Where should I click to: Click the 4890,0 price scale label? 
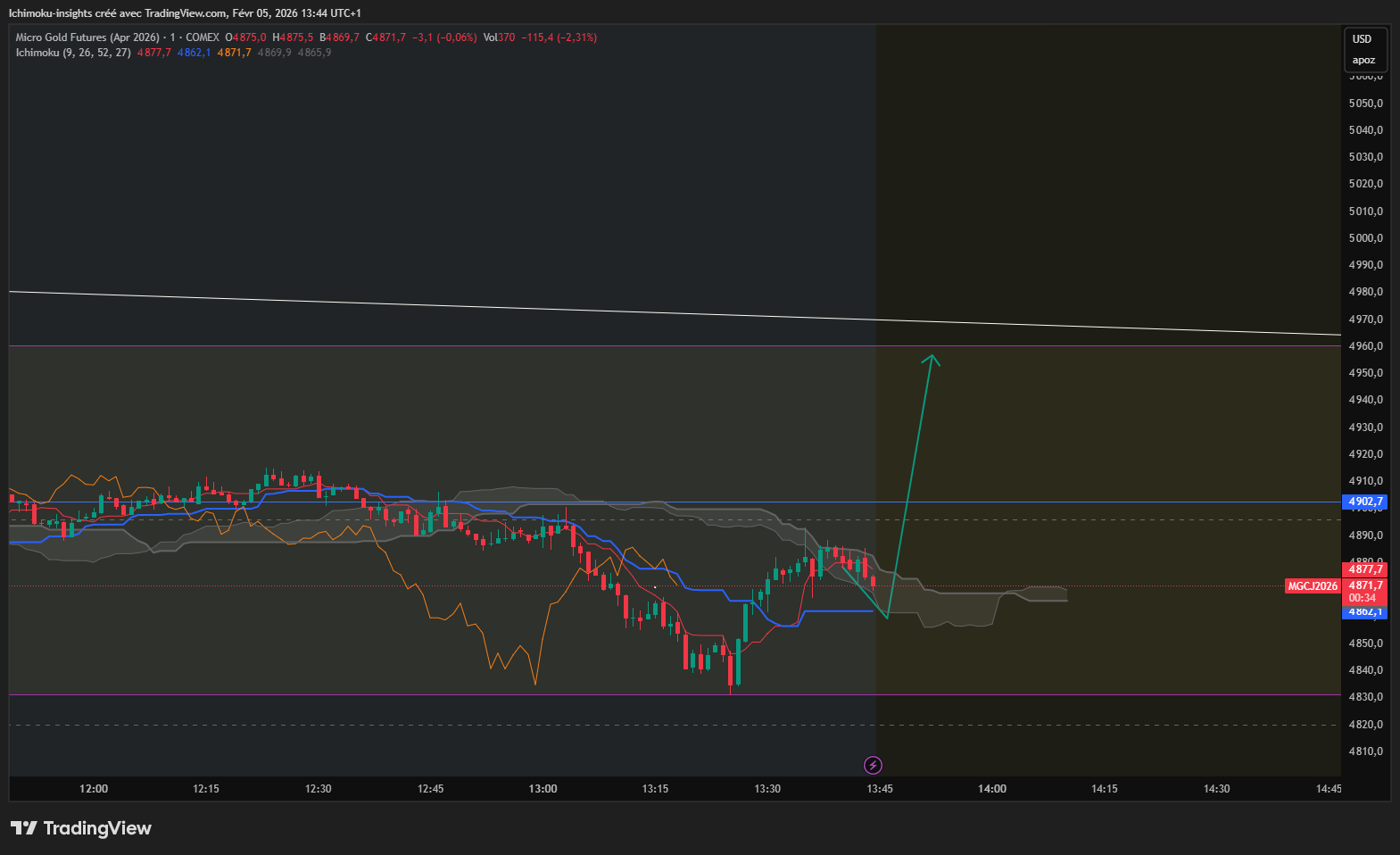(x=1366, y=535)
